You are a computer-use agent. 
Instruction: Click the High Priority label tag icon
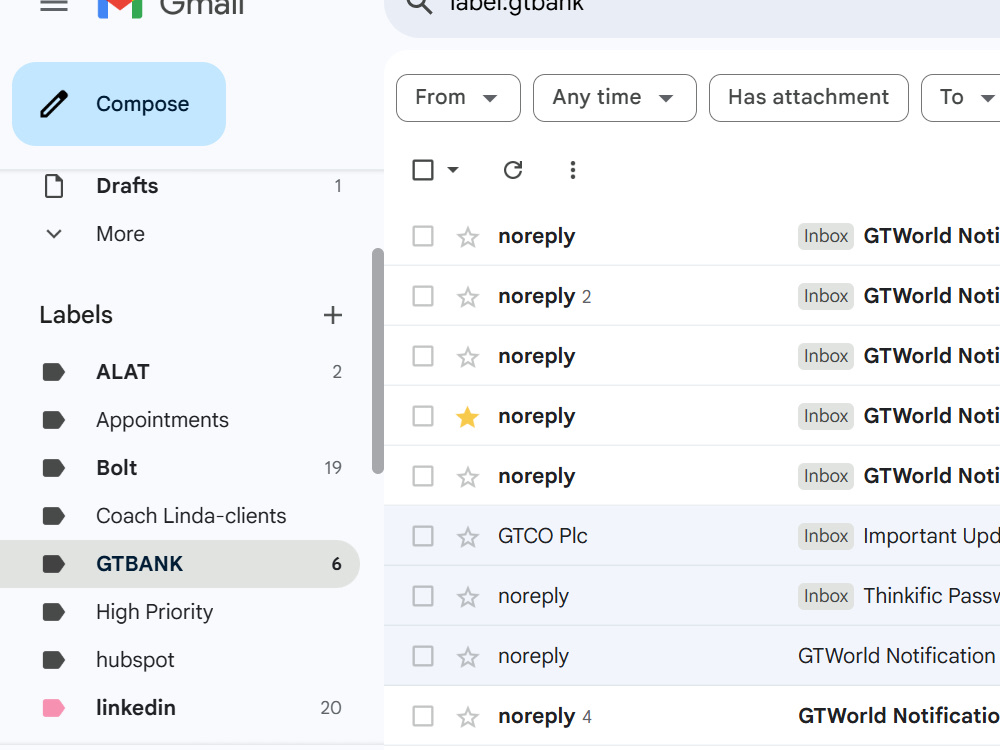(x=54, y=612)
